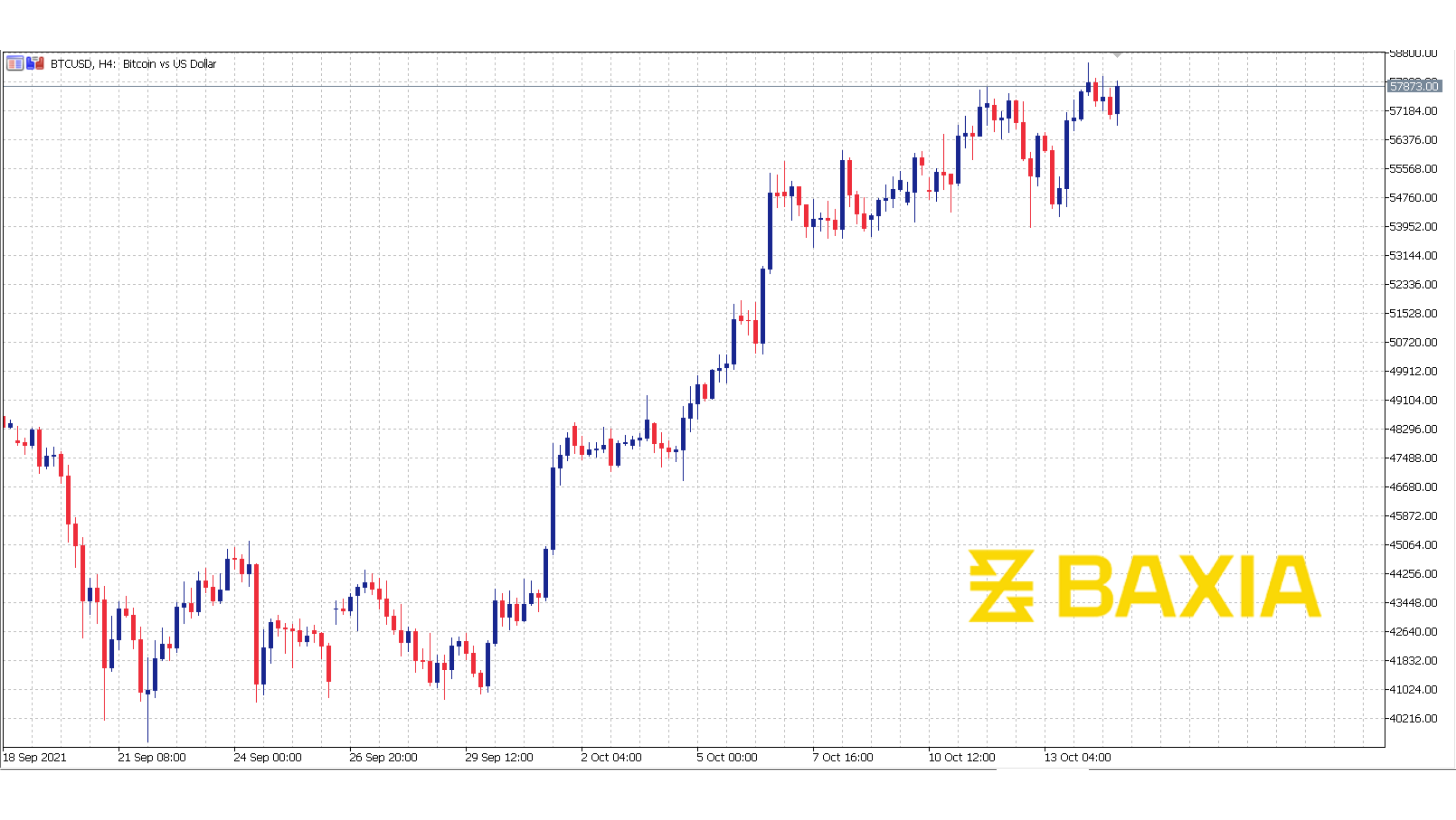Click the 18 Sep 2021 time label
The width and height of the screenshot is (1456, 820).
[35, 757]
